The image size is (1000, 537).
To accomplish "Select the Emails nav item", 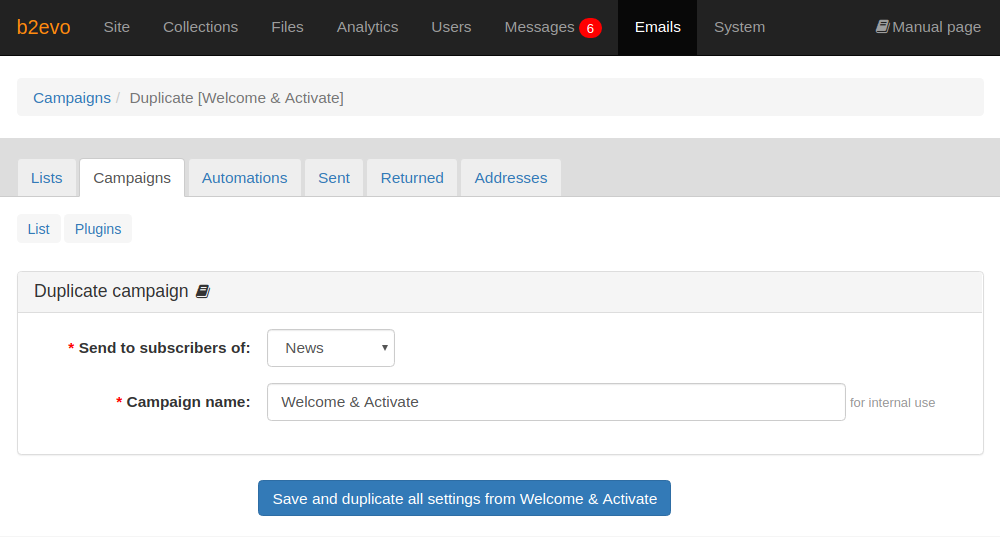I will 658,27.
